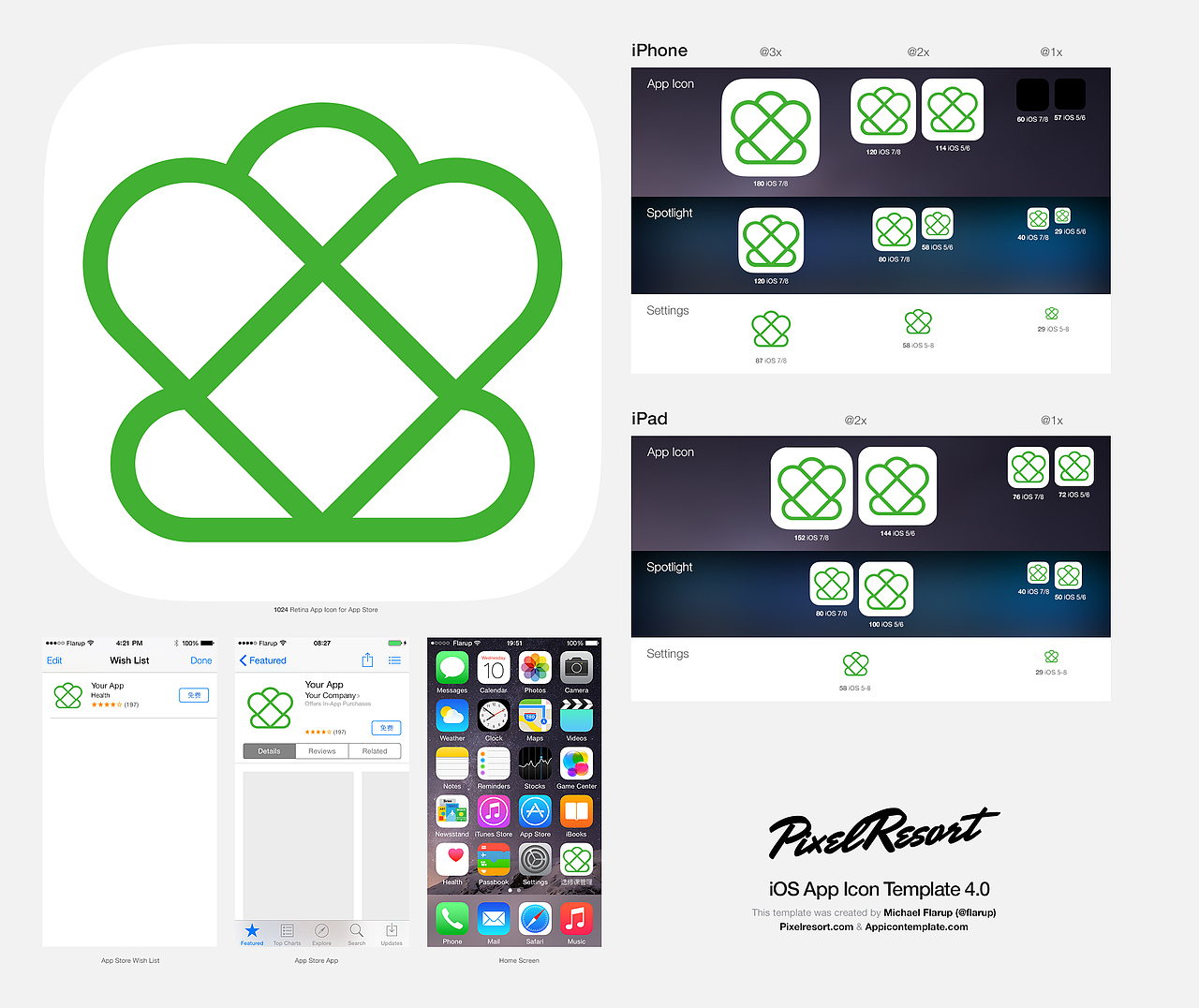This screenshot has width=1199, height=1008.
Task: Tap the Featured back chevron
Action: click(x=245, y=660)
